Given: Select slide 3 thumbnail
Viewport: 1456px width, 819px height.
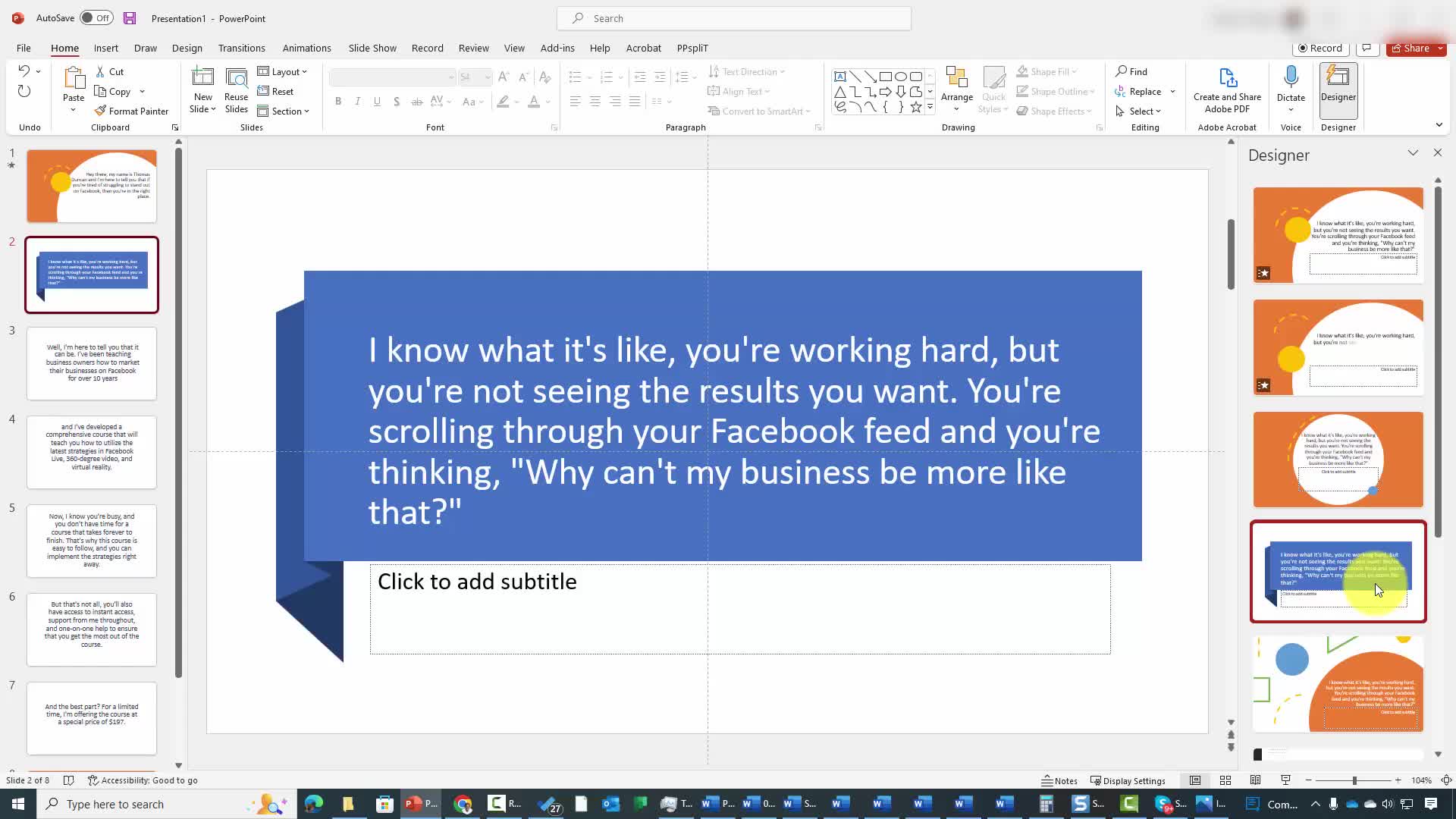Looking at the screenshot, I should point(92,363).
